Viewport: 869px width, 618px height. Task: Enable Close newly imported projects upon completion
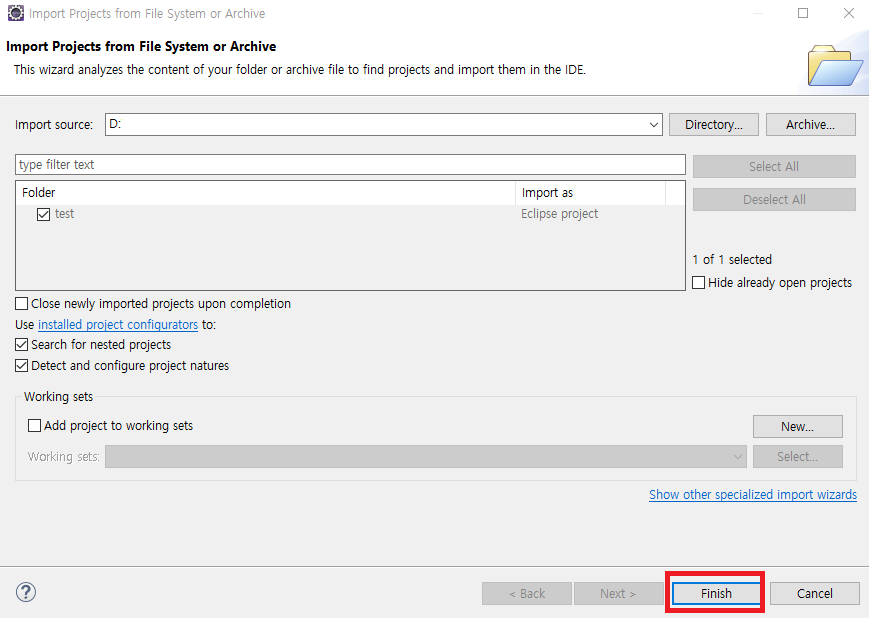pos(21,304)
